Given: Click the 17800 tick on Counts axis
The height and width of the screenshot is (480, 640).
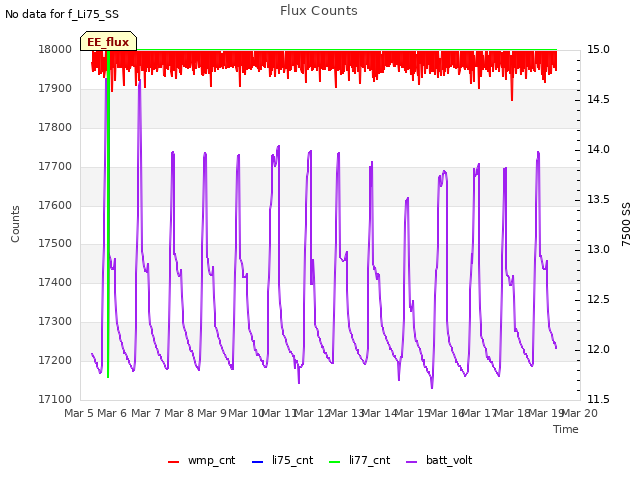Looking at the screenshot, I should [x=55, y=127].
